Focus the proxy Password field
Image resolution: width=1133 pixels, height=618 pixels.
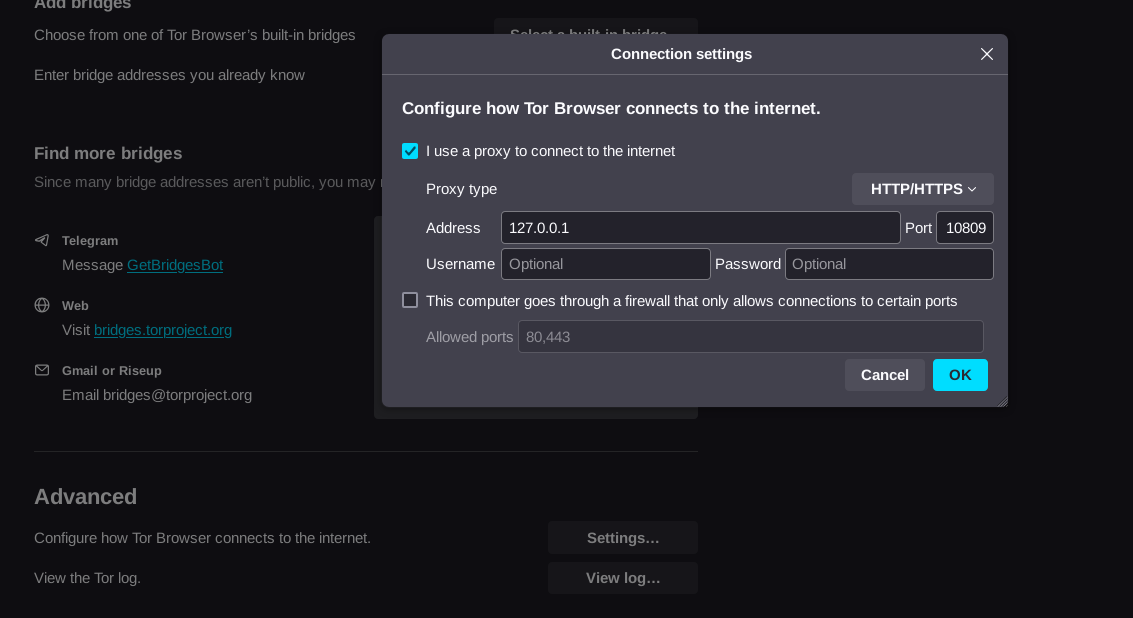(888, 264)
